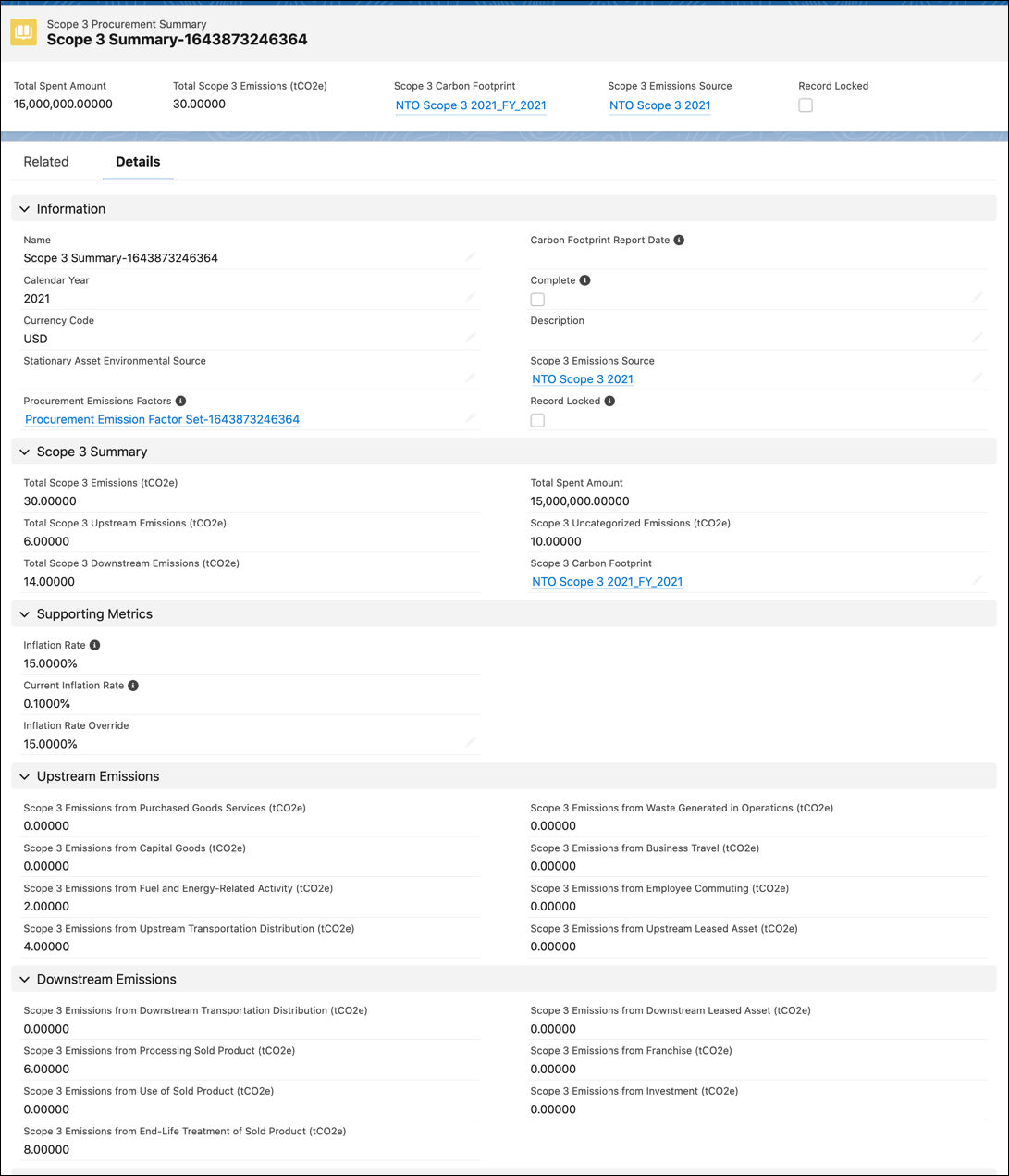Show info tooltip for Inflation Rate
This screenshot has height=1176, width=1009.
pos(94,645)
